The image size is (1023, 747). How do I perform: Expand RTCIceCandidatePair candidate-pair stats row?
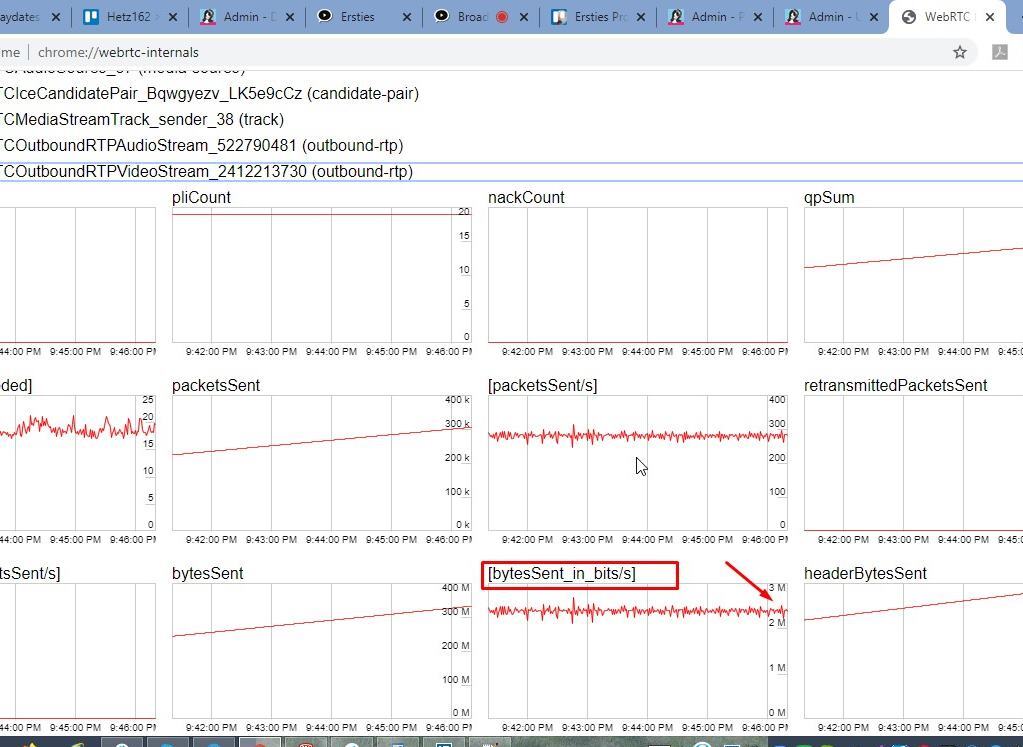pos(209,94)
